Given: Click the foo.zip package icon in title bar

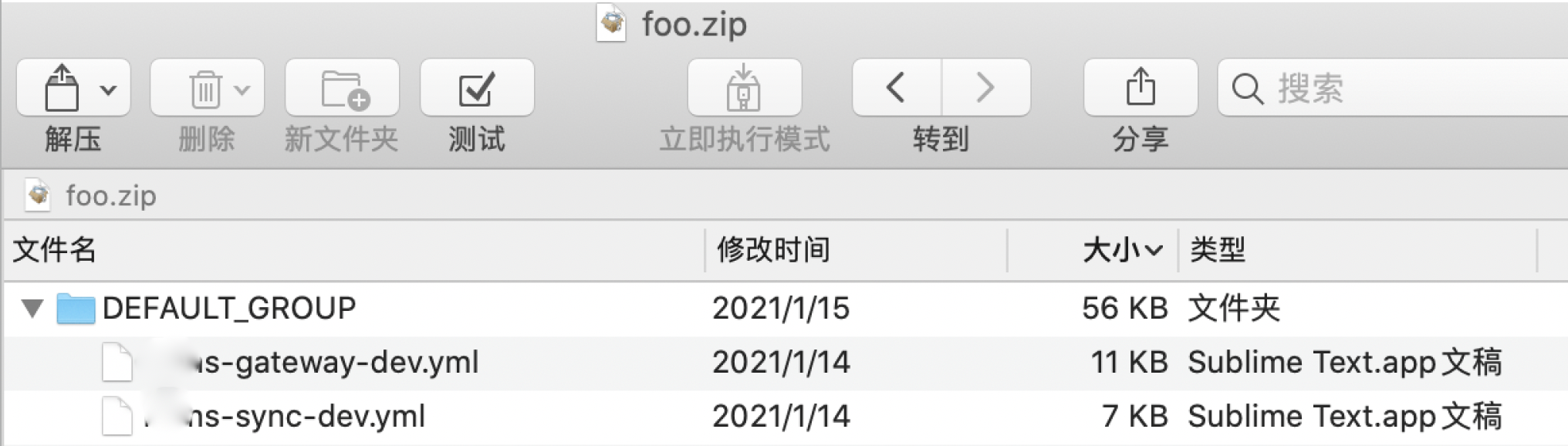Looking at the screenshot, I should pyautogui.click(x=612, y=23).
